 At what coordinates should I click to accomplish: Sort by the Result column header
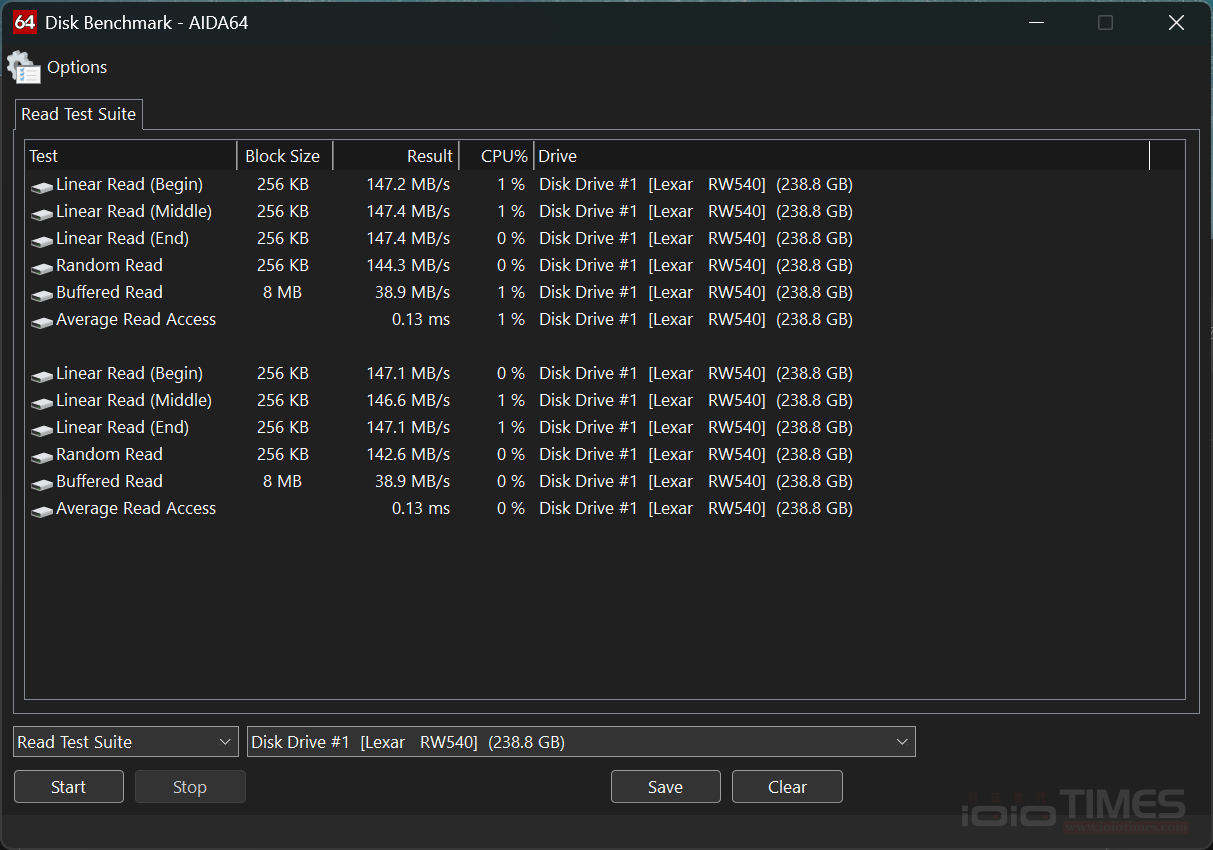tap(396, 156)
